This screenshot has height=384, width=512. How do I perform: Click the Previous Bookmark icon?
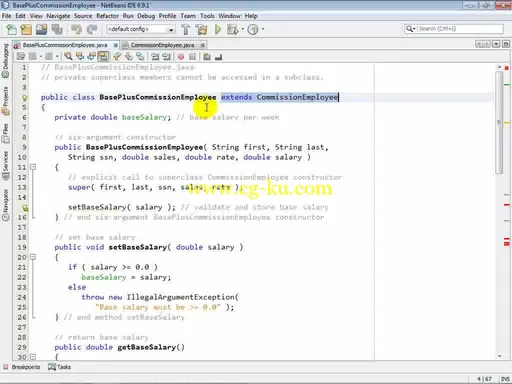[117, 57]
